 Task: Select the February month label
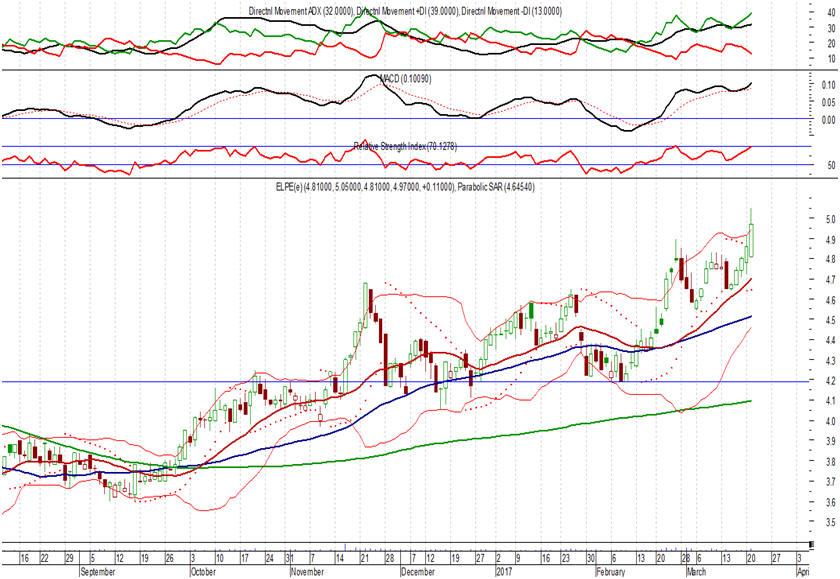pos(610,572)
